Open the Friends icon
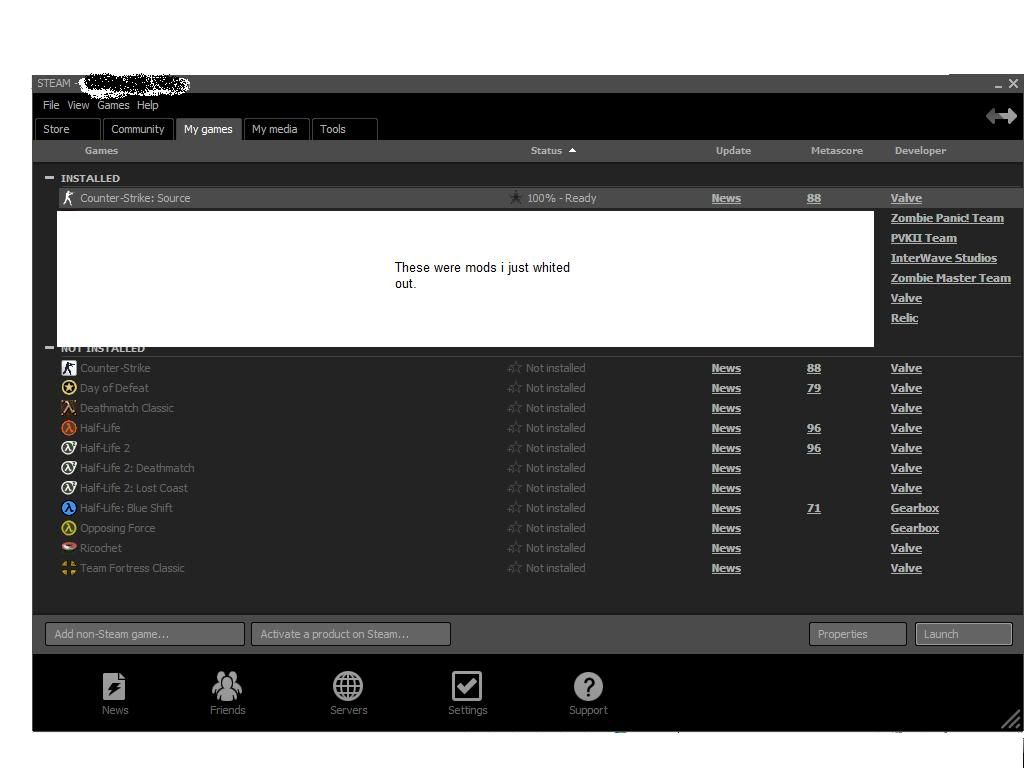This screenshot has height=768, width=1024. 227,686
